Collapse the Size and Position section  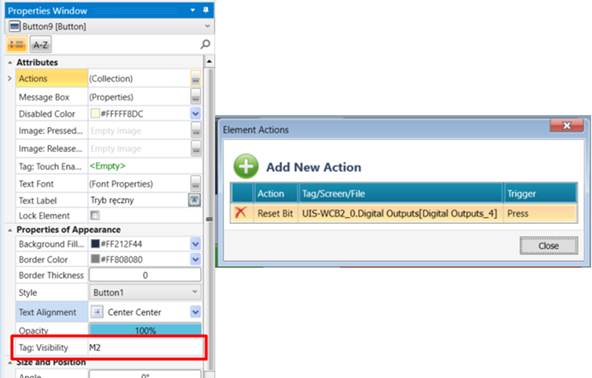[x=10, y=363]
